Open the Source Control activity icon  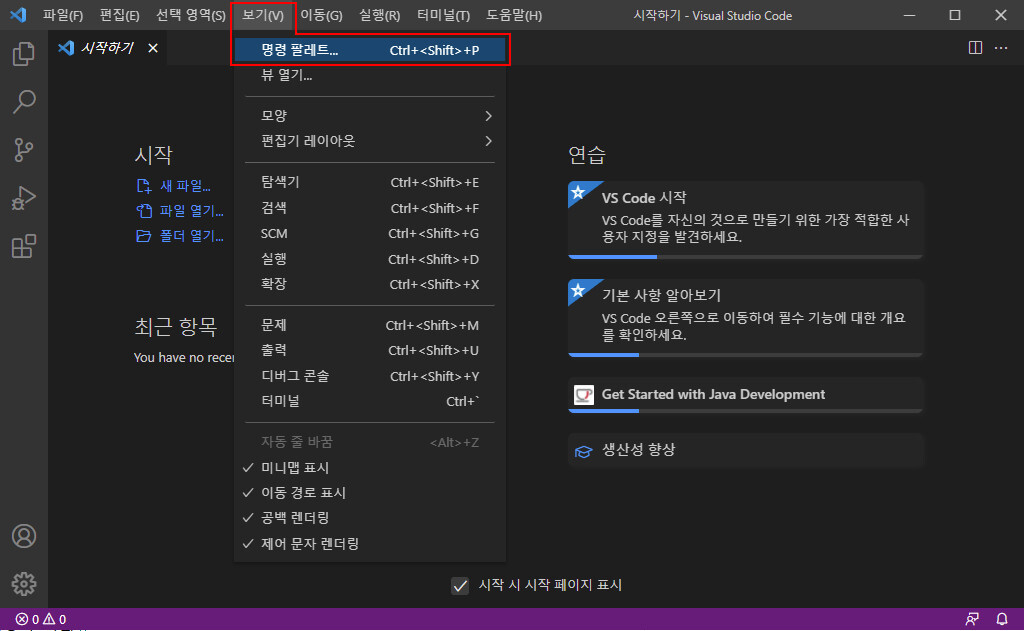tap(24, 150)
